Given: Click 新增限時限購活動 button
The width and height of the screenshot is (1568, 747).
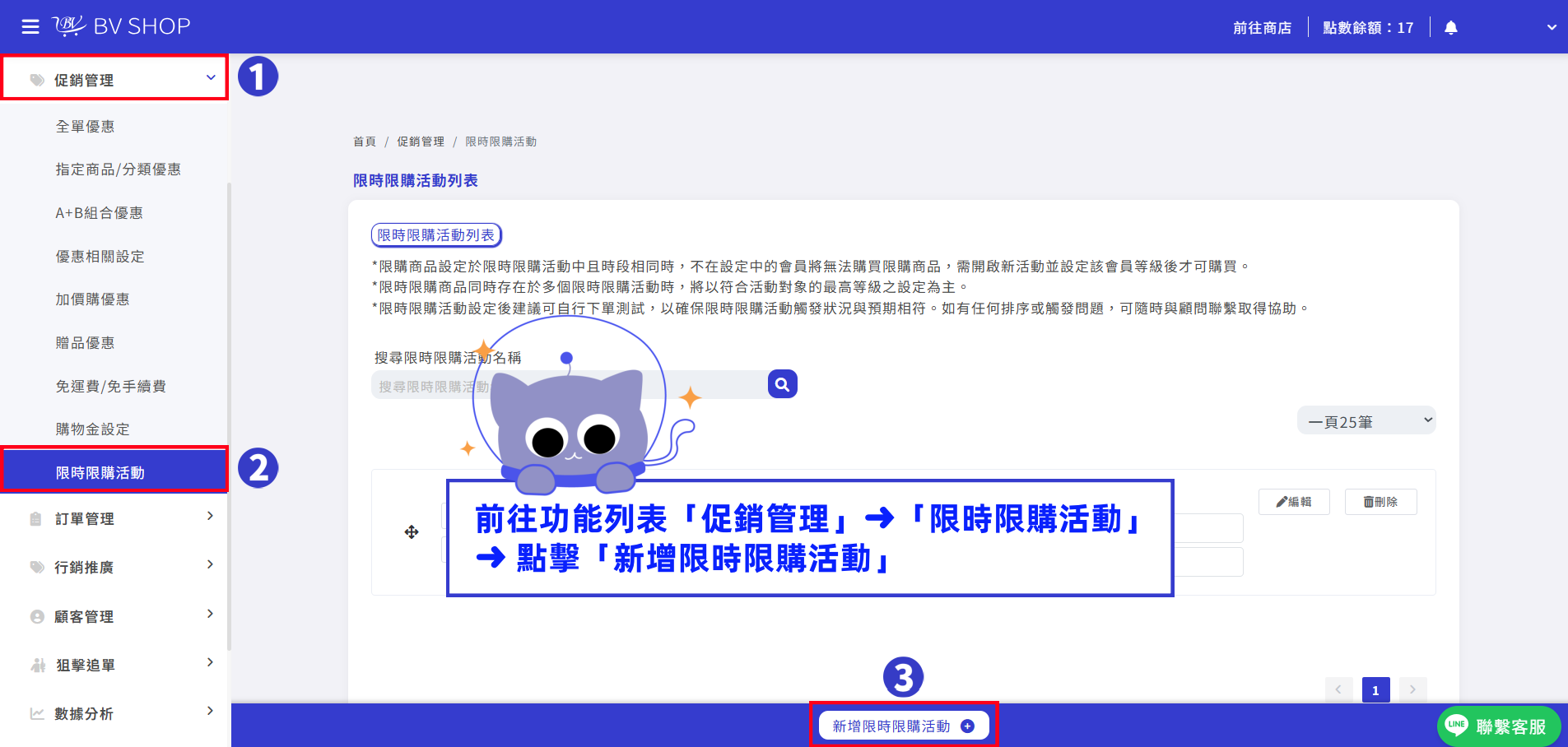Looking at the screenshot, I should (x=904, y=726).
